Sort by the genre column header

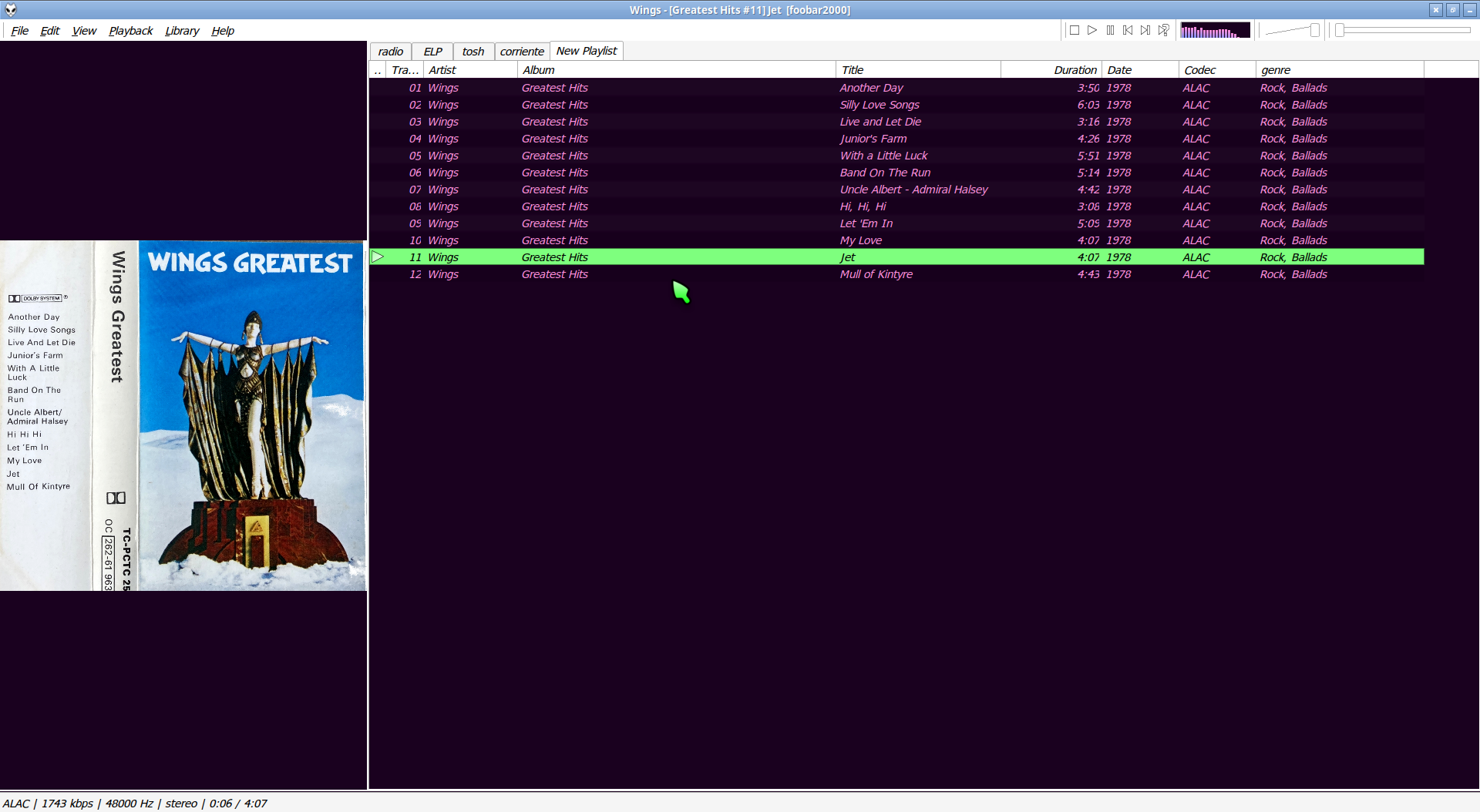point(1340,70)
